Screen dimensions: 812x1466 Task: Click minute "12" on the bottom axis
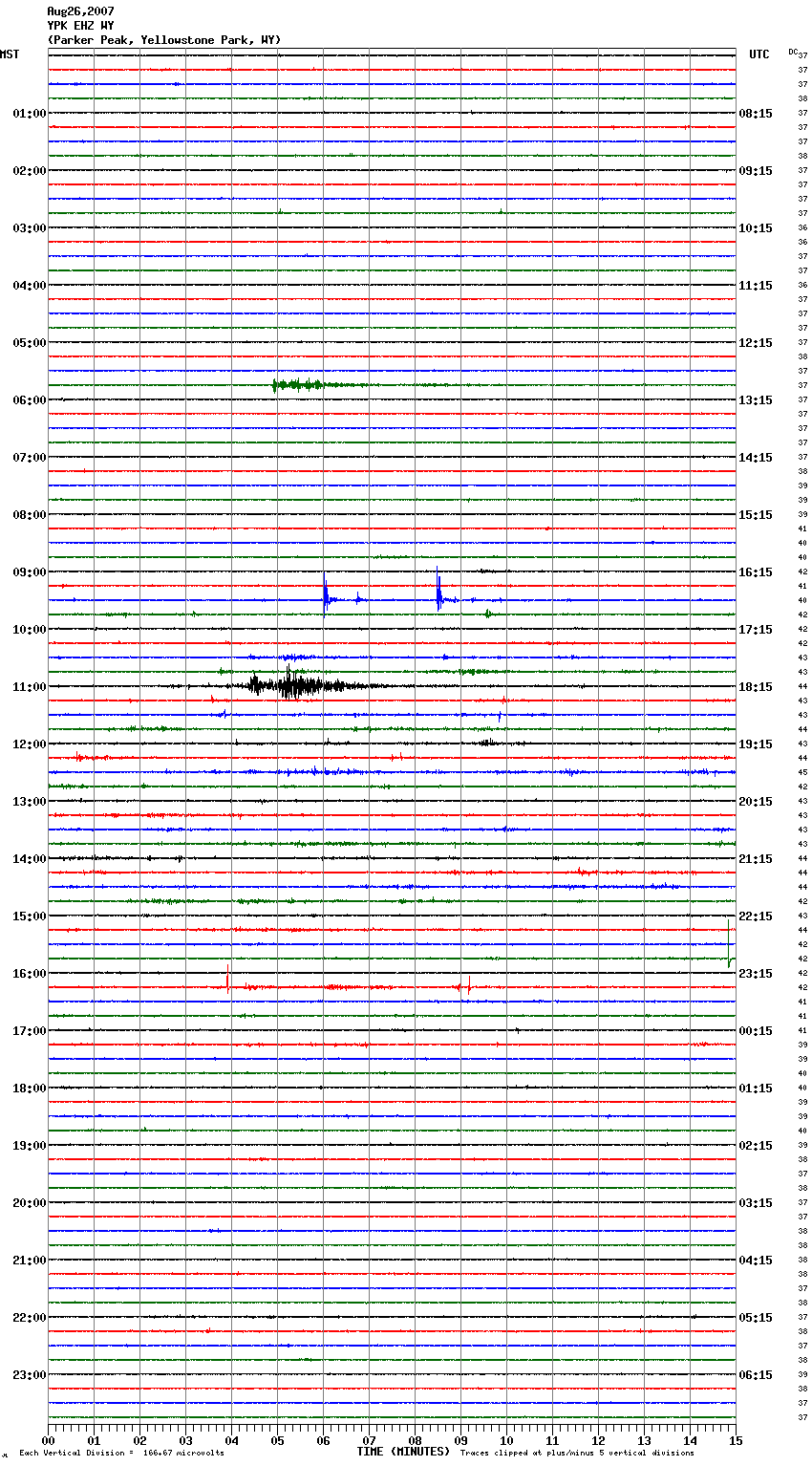pyautogui.click(x=598, y=1440)
